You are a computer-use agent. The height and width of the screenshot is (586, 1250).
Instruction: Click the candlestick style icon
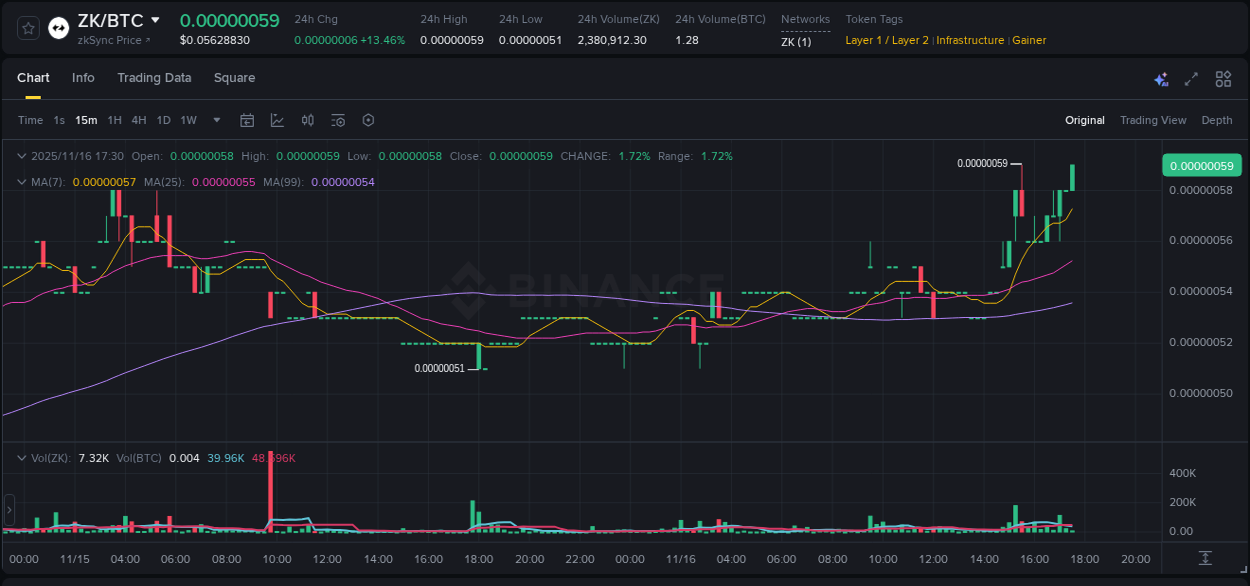coord(307,120)
